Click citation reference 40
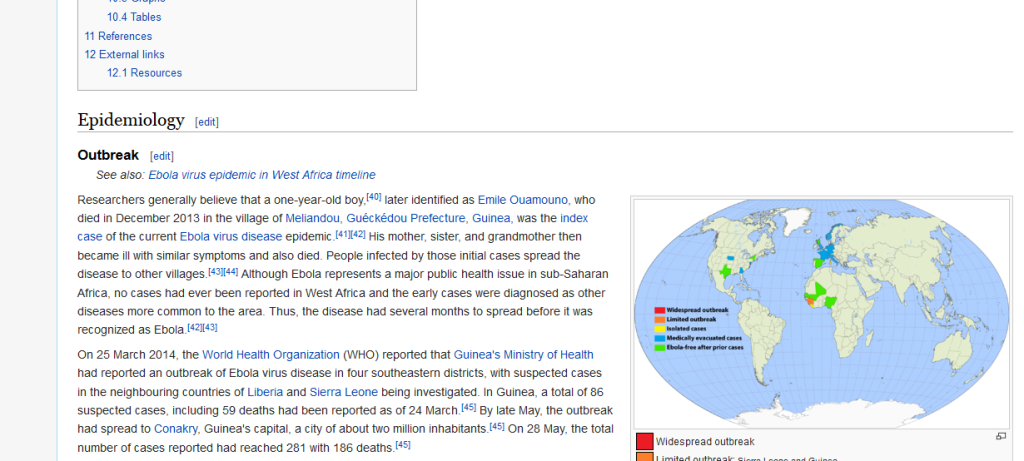Screen dimensions: 1024x461 point(374,197)
